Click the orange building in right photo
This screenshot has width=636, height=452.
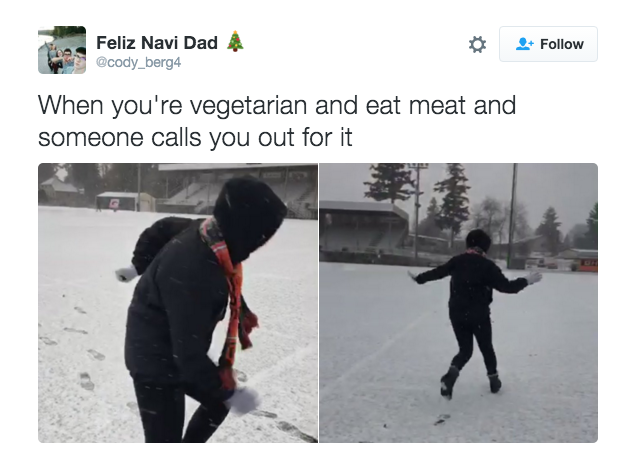tap(583, 260)
